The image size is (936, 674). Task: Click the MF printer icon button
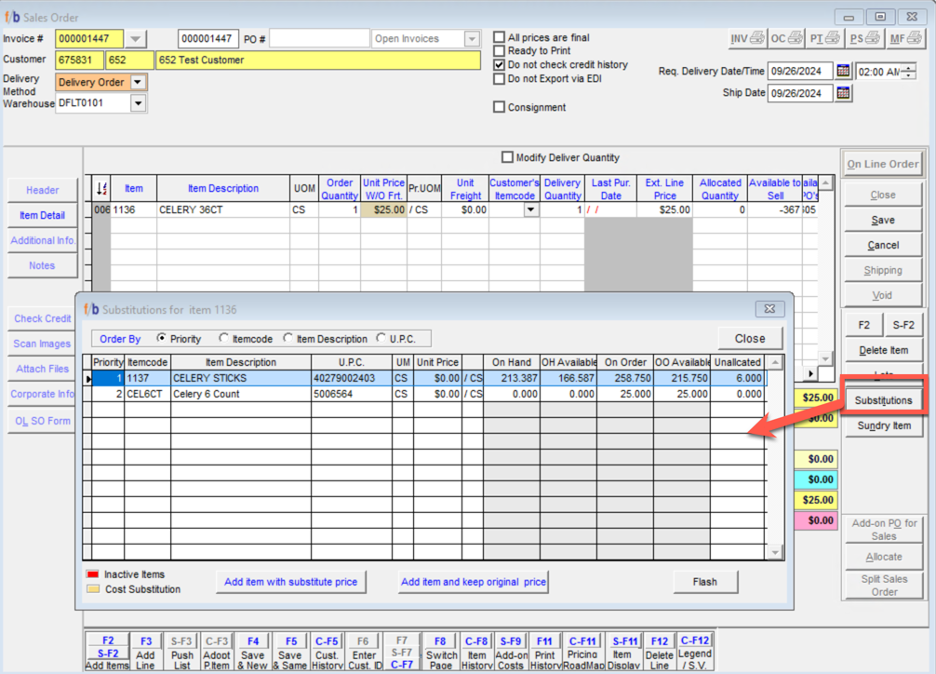tap(904, 39)
